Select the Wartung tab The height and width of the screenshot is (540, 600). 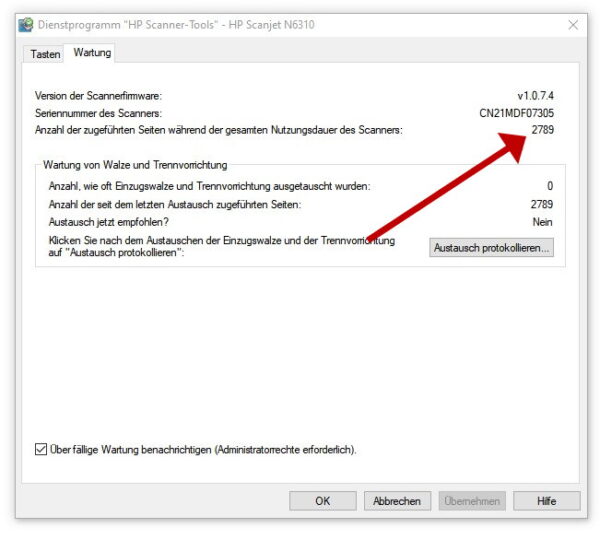[92, 53]
